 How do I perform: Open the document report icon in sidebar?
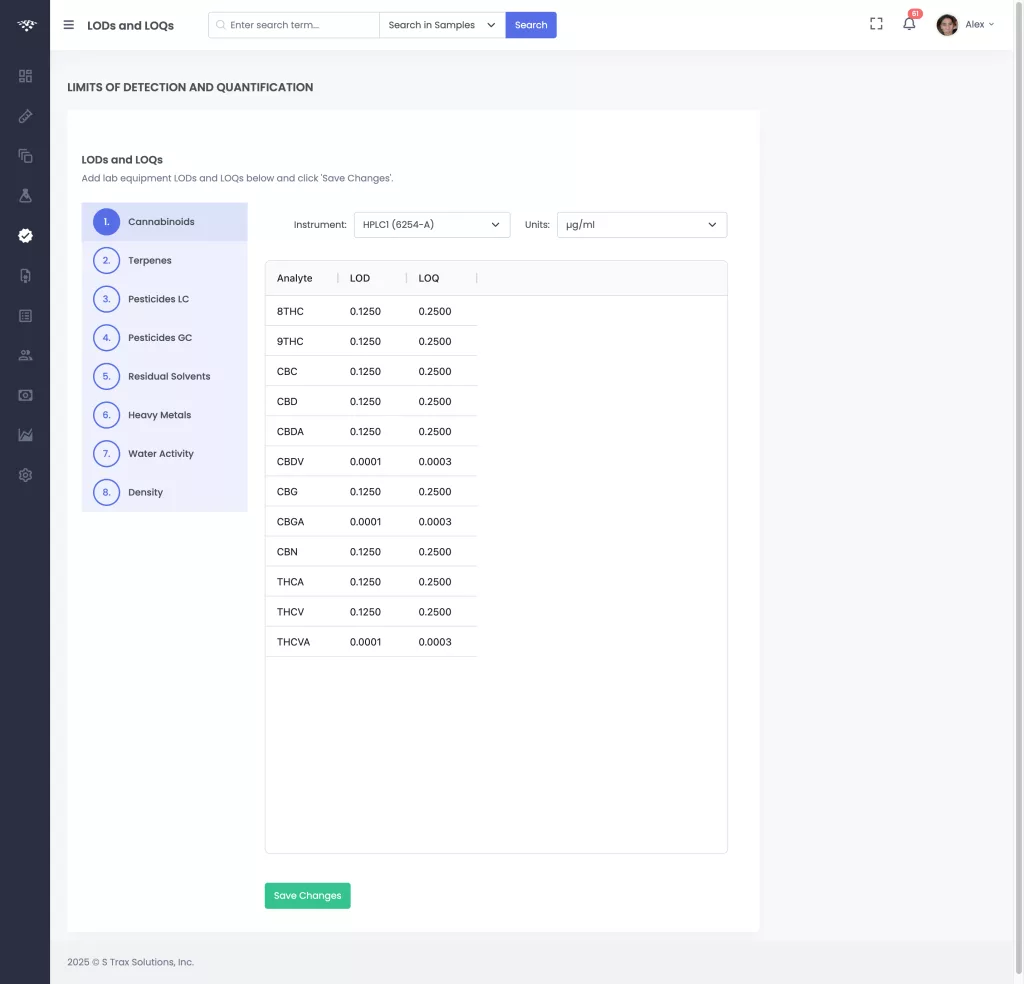pyautogui.click(x=25, y=276)
